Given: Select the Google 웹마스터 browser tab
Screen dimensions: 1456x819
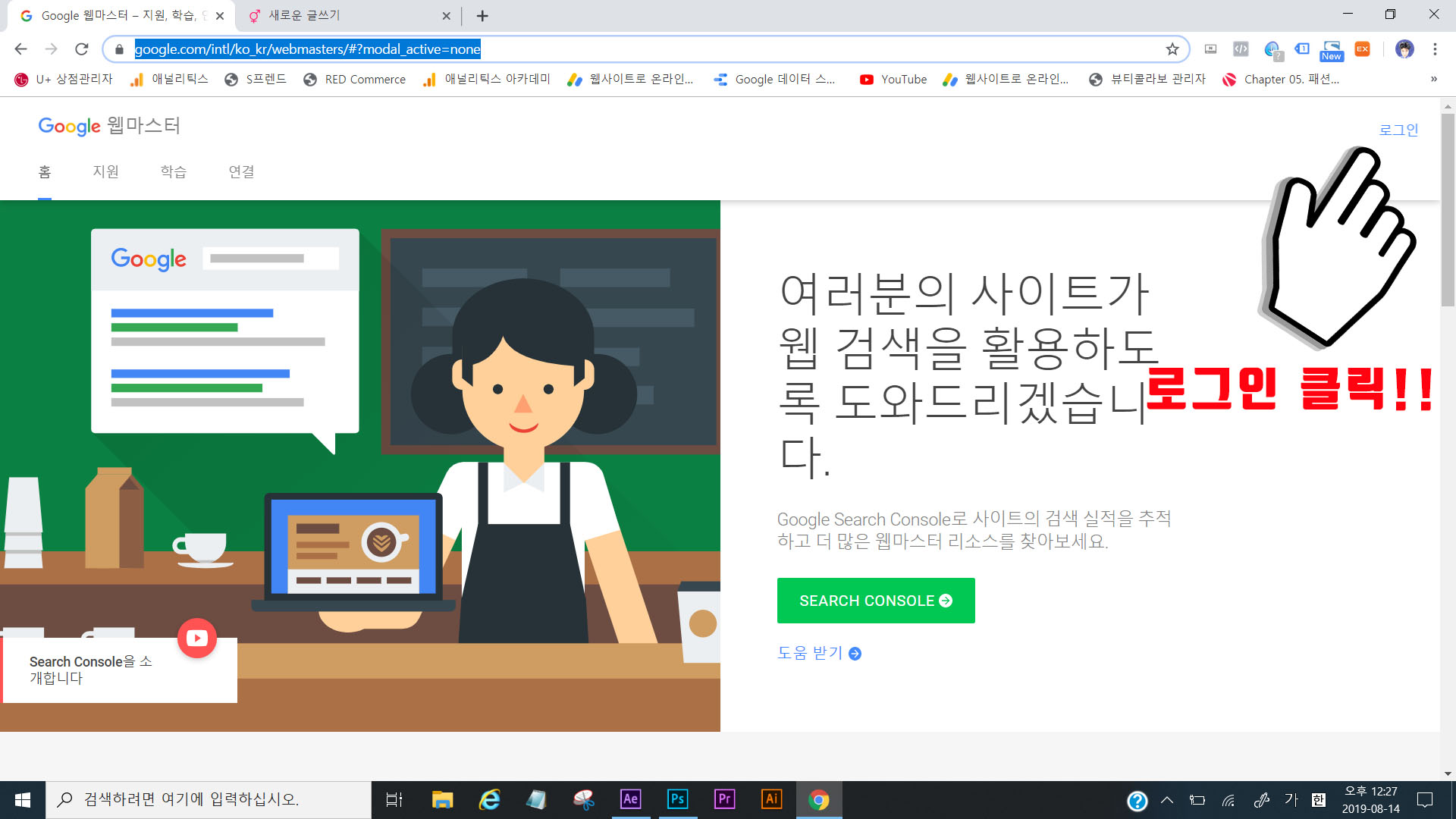Looking at the screenshot, I should point(121,16).
